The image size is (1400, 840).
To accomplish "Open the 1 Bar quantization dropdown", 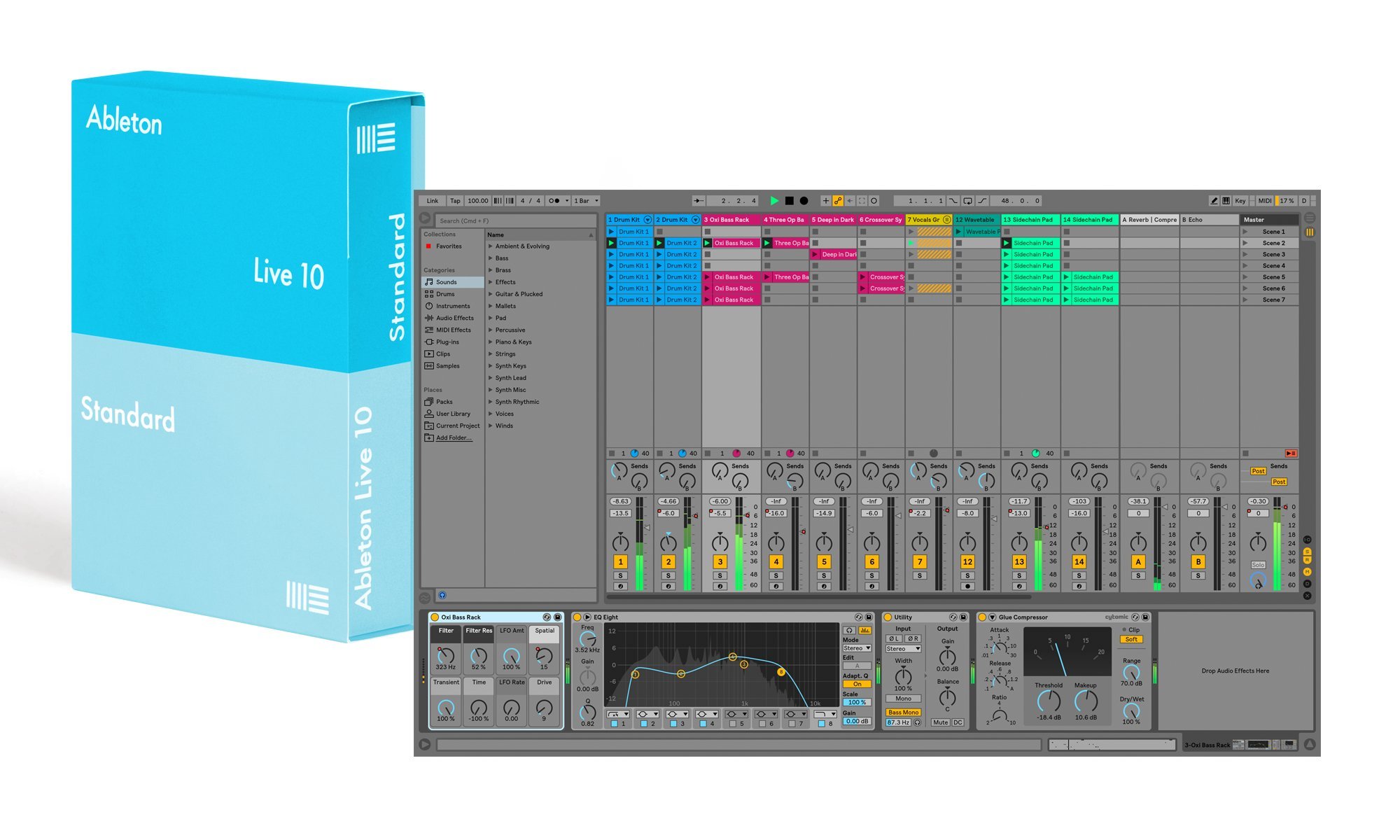I will pos(581,201).
